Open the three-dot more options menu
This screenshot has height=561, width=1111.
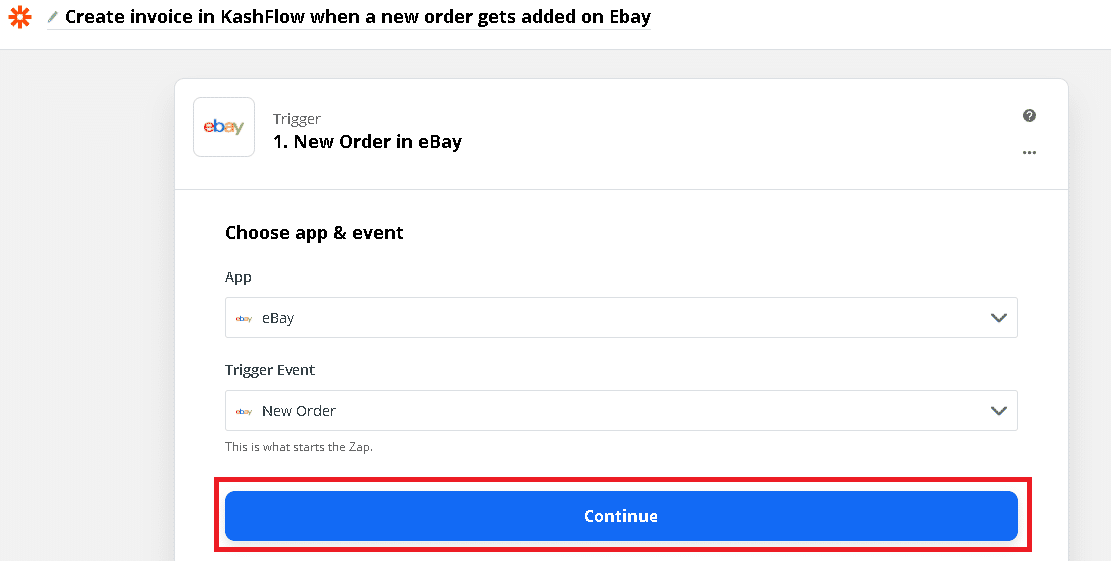coord(1029,153)
